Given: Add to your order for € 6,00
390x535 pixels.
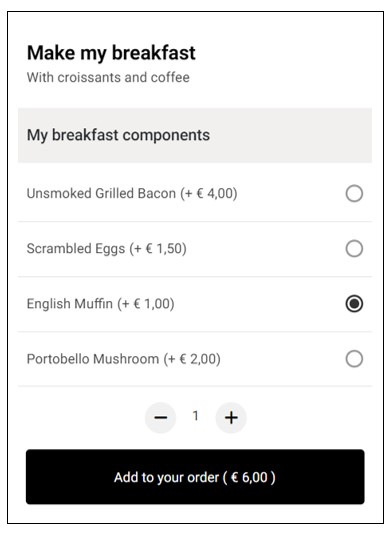Looking at the screenshot, I should pyautogui.click(x=195, y=477).
